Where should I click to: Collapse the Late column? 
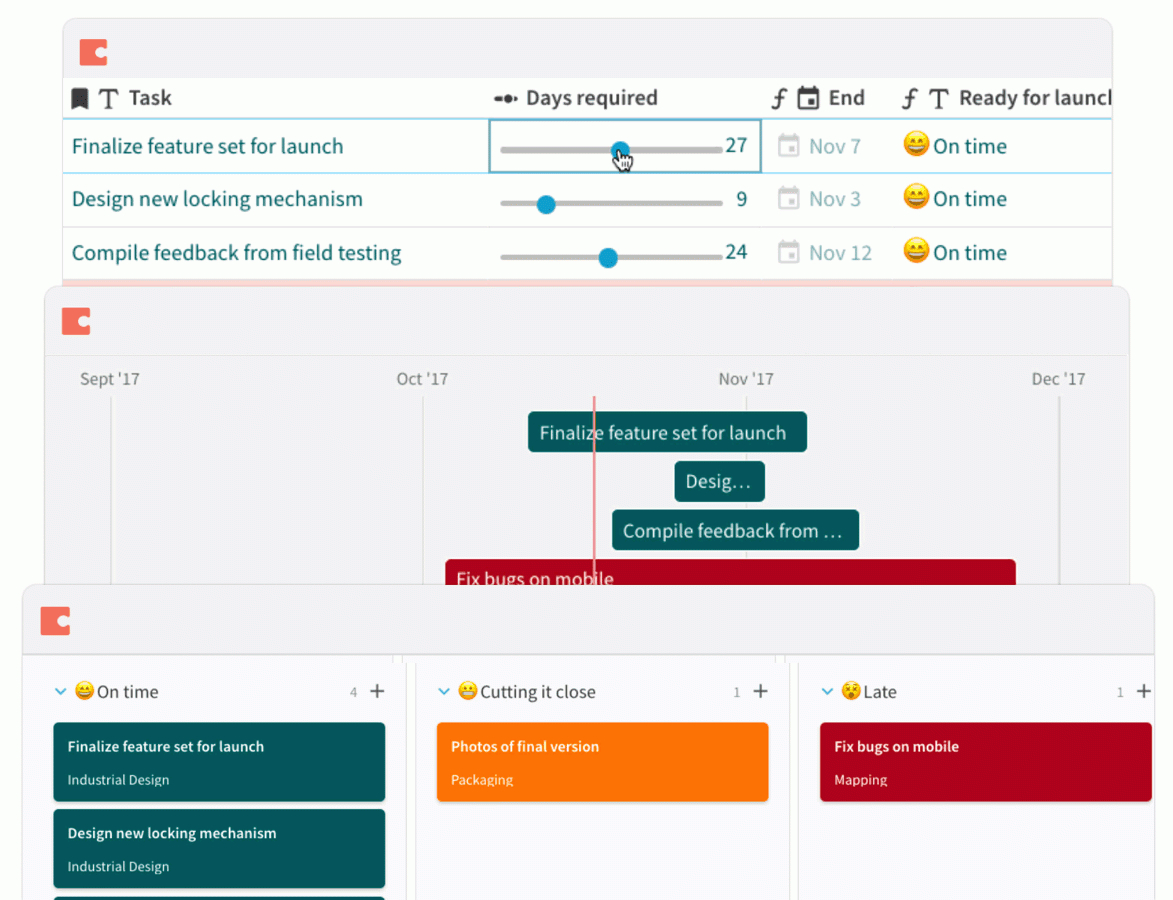[827, 691]
